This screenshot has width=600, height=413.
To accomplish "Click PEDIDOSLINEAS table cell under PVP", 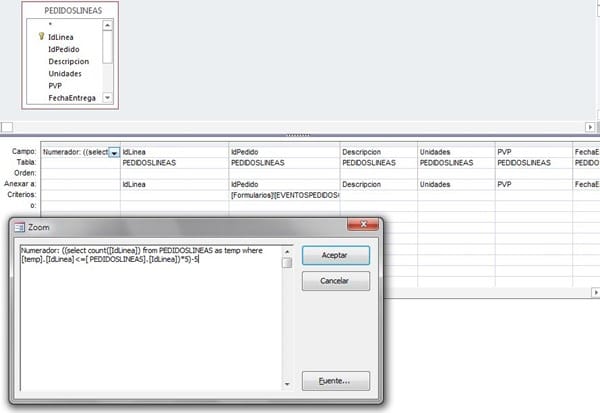I will [534, 163].
